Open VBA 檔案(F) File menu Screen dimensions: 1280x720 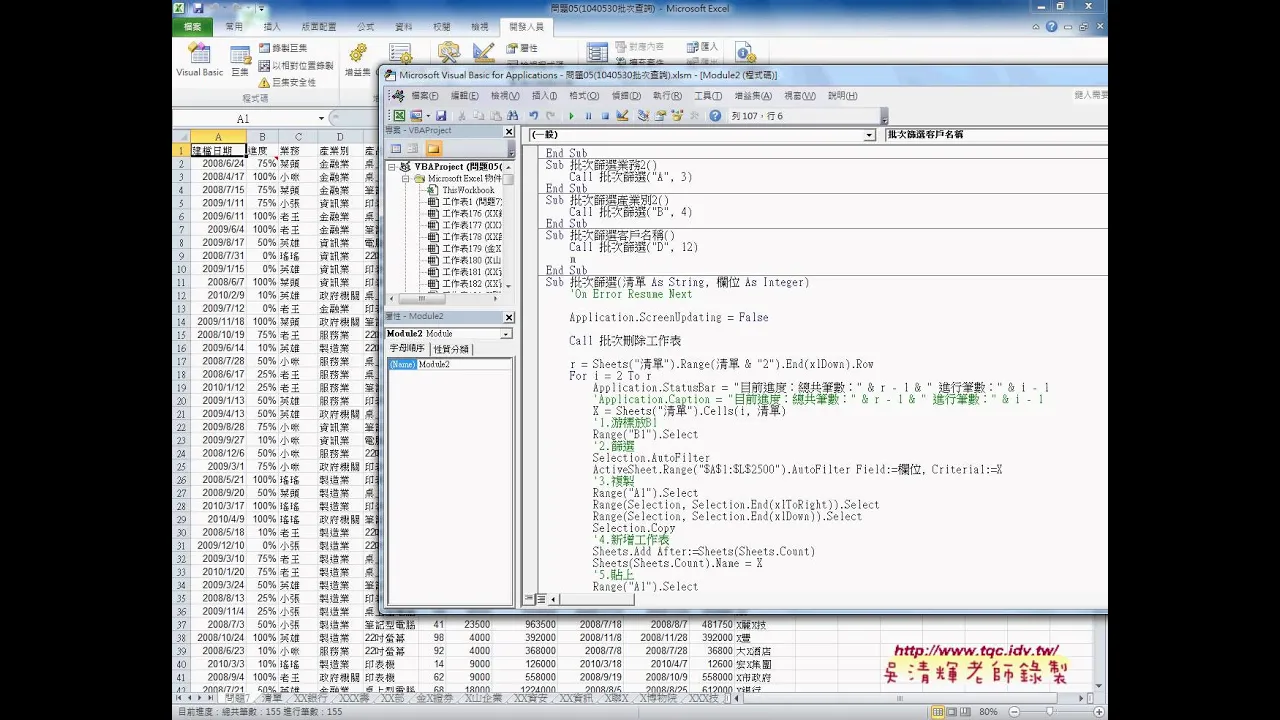(x=424, y=96)
